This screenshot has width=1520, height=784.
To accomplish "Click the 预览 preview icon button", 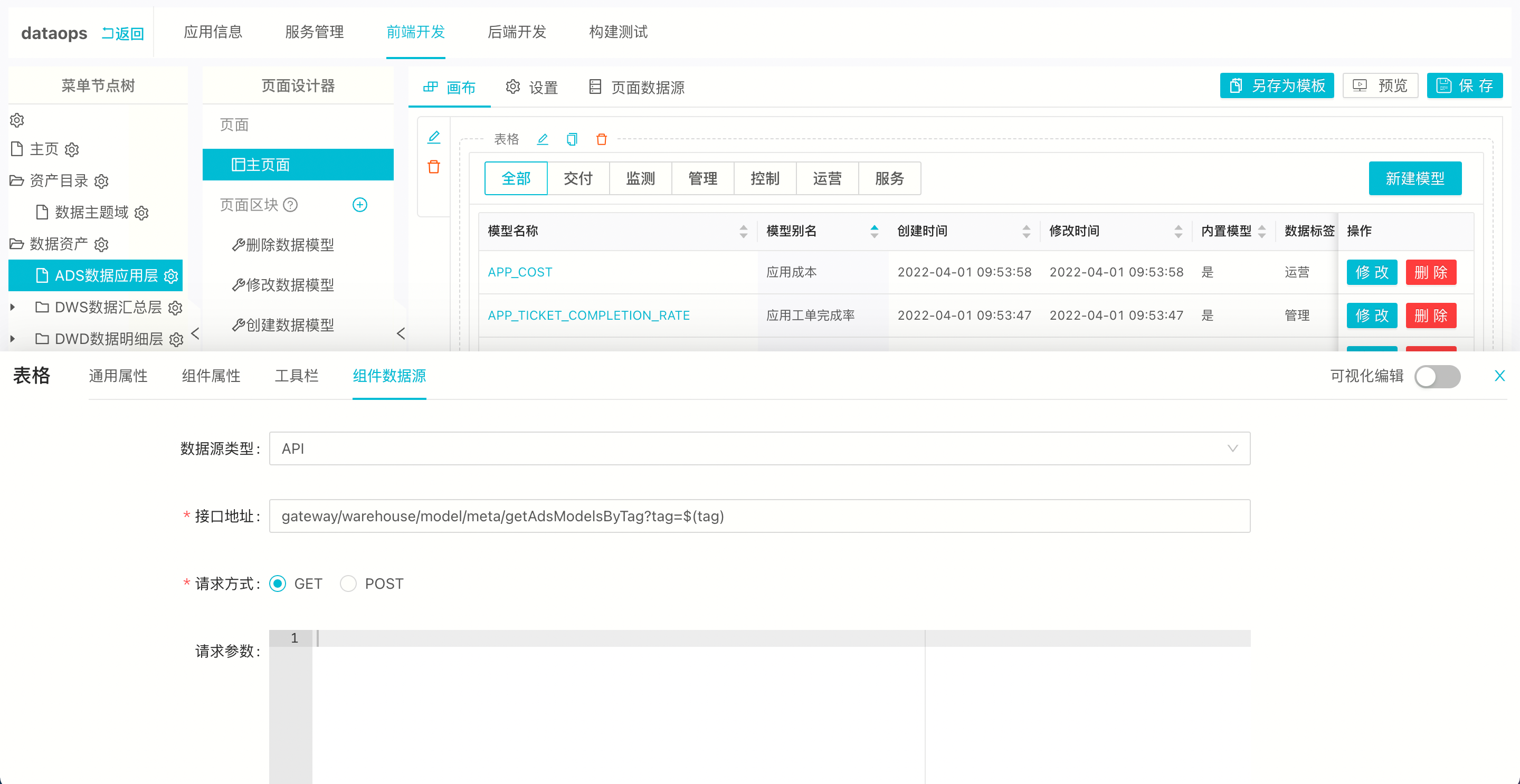I will tap(1380, 85).
